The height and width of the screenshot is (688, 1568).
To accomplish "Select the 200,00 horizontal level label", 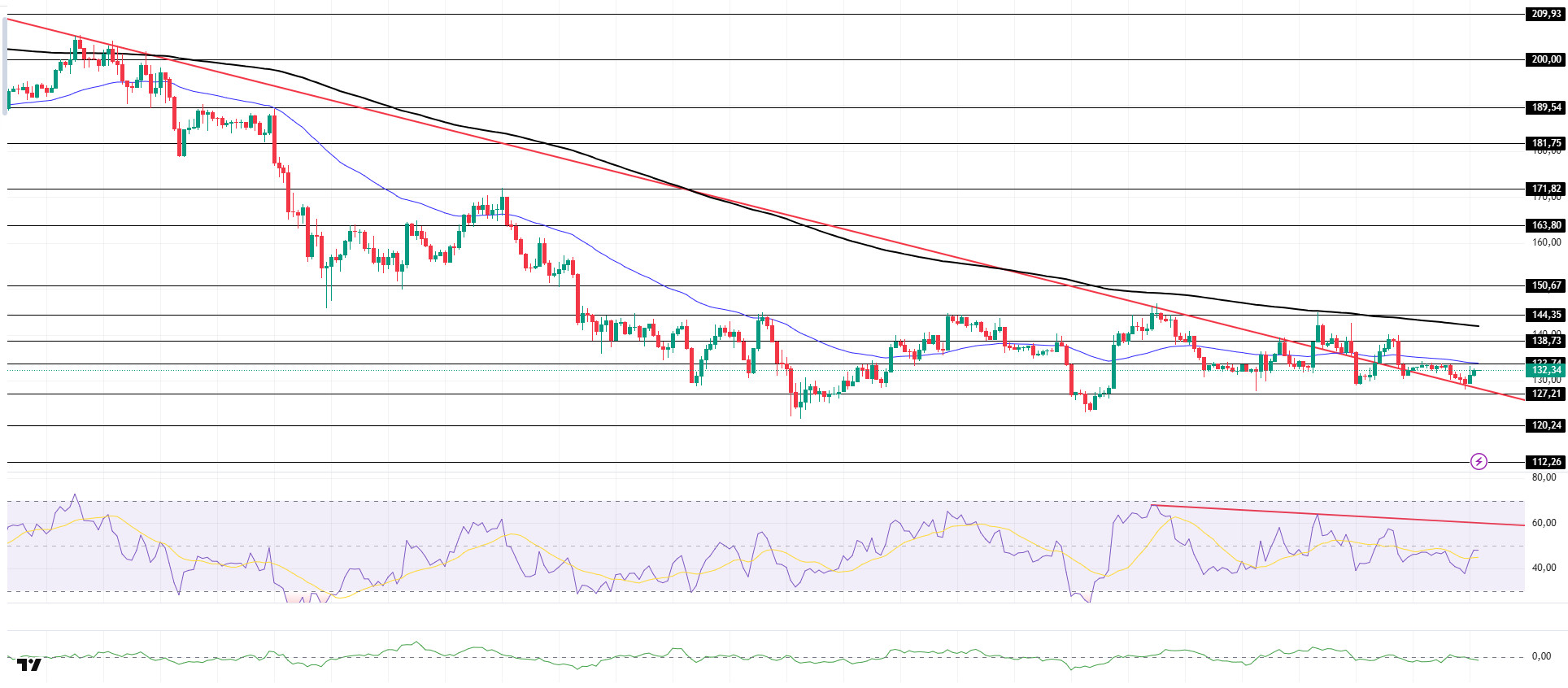I will click(x=1545, y=59).
